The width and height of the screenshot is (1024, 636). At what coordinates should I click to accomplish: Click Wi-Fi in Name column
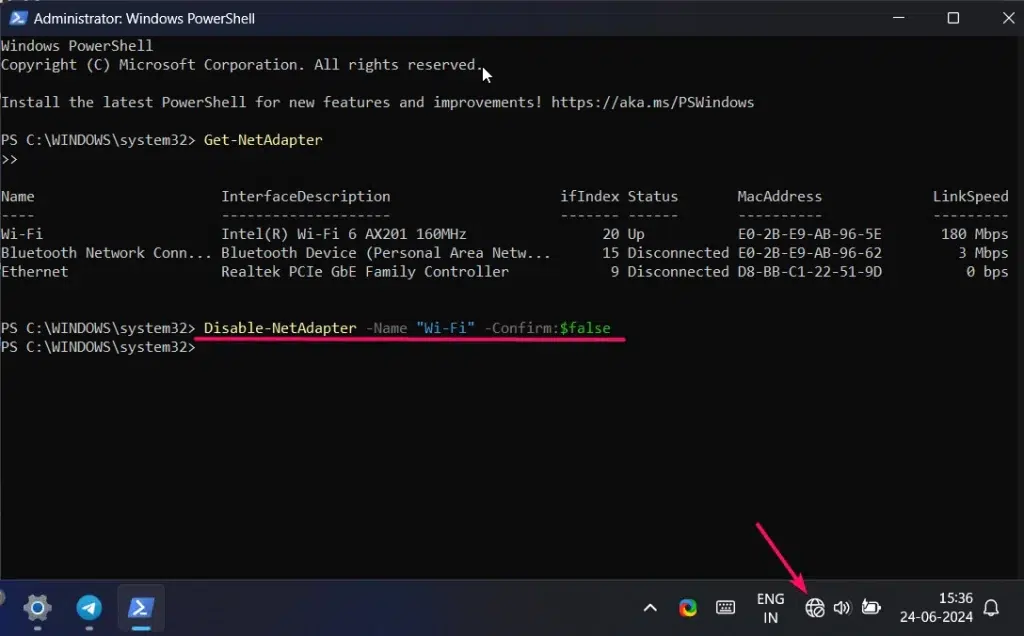point(22,234)
